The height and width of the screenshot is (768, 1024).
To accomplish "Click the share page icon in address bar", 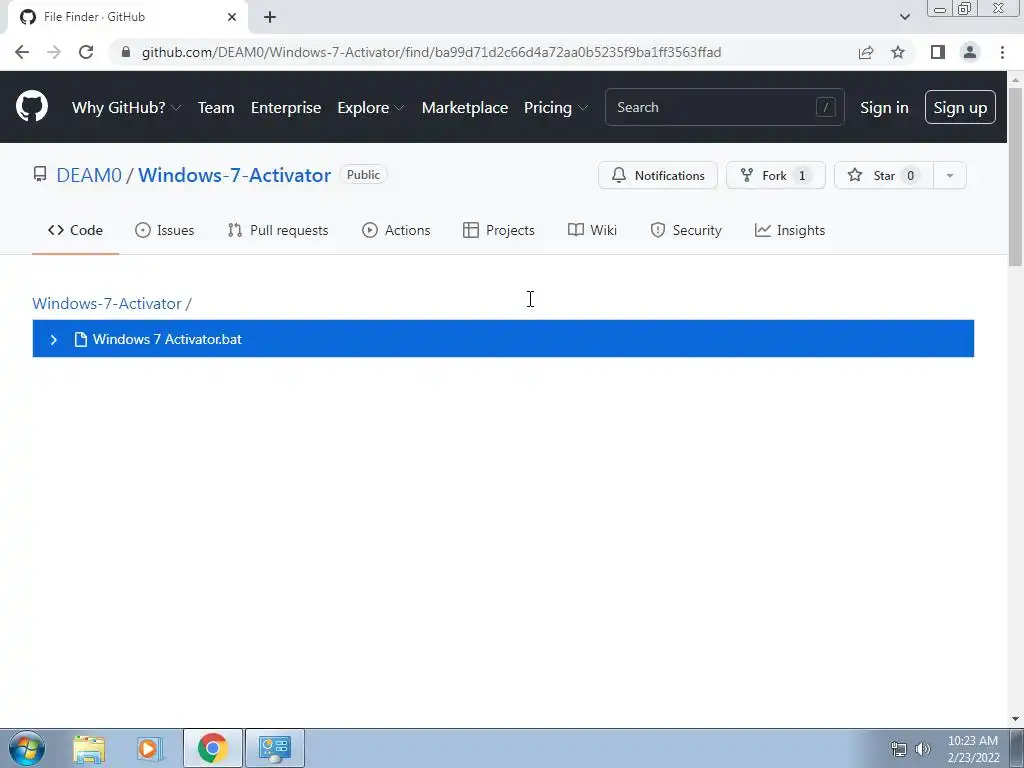I will click(x=866, y=52).
